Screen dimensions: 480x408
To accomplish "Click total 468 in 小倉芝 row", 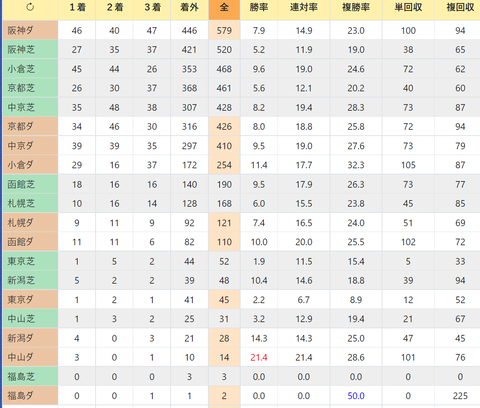I will 224,69.
